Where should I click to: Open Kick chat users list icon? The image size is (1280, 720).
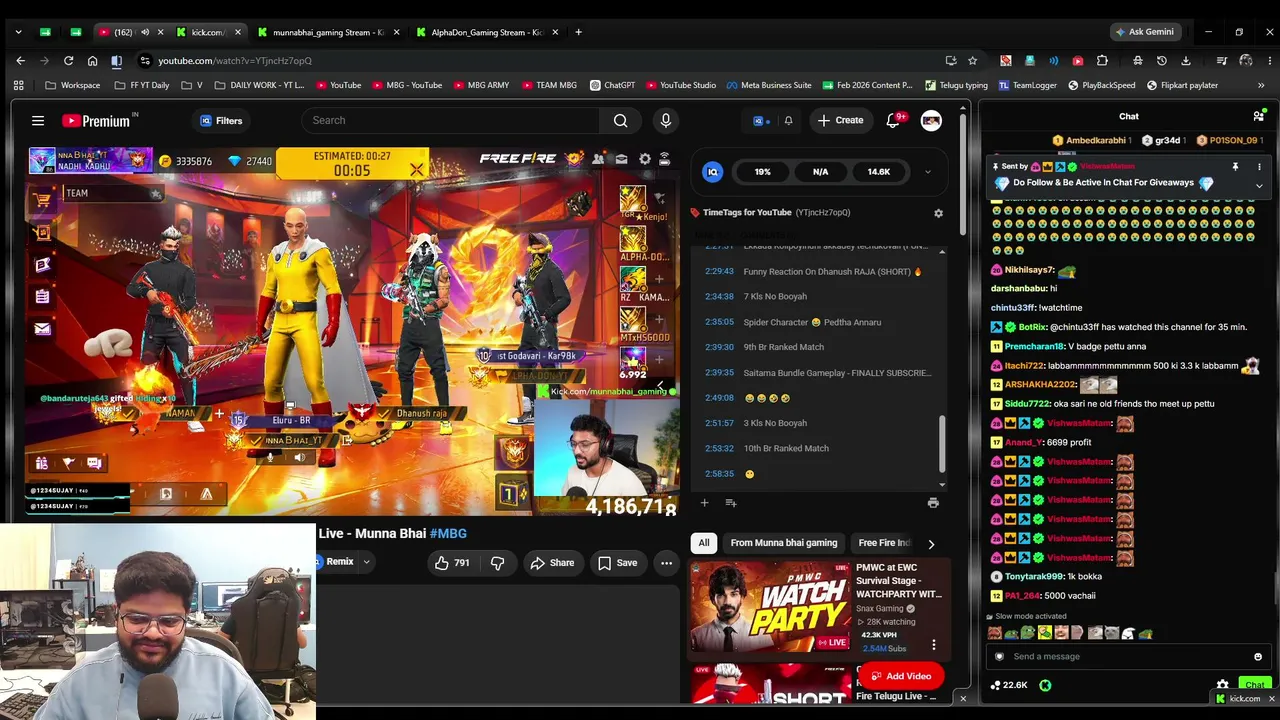coord(1258,117)
